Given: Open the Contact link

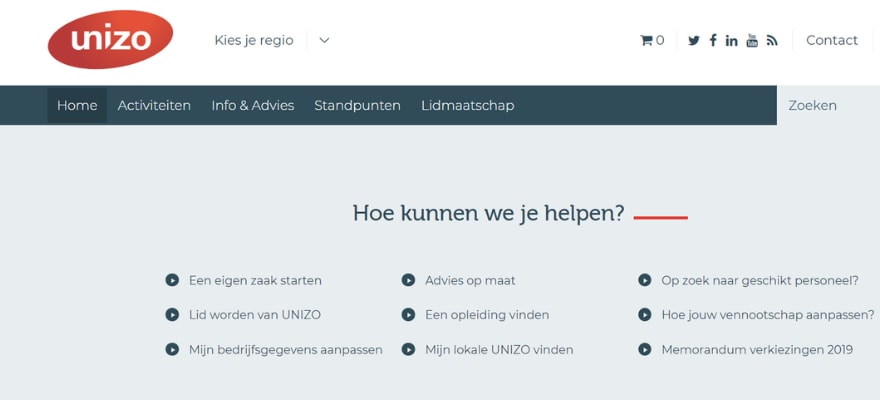Looking at the screenshot, I should (832, 41).
